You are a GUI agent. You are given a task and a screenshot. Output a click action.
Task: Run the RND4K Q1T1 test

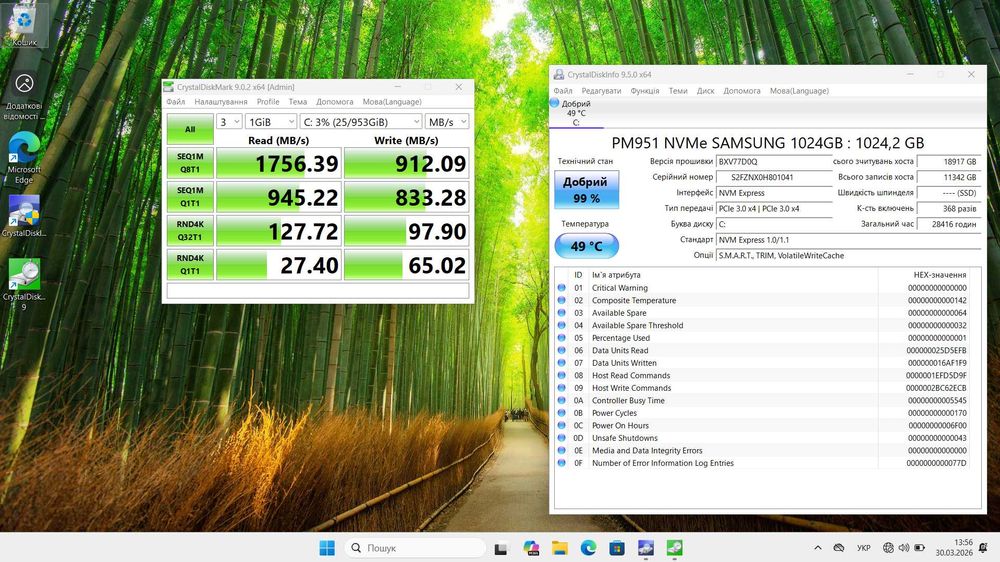click(190, 265)
